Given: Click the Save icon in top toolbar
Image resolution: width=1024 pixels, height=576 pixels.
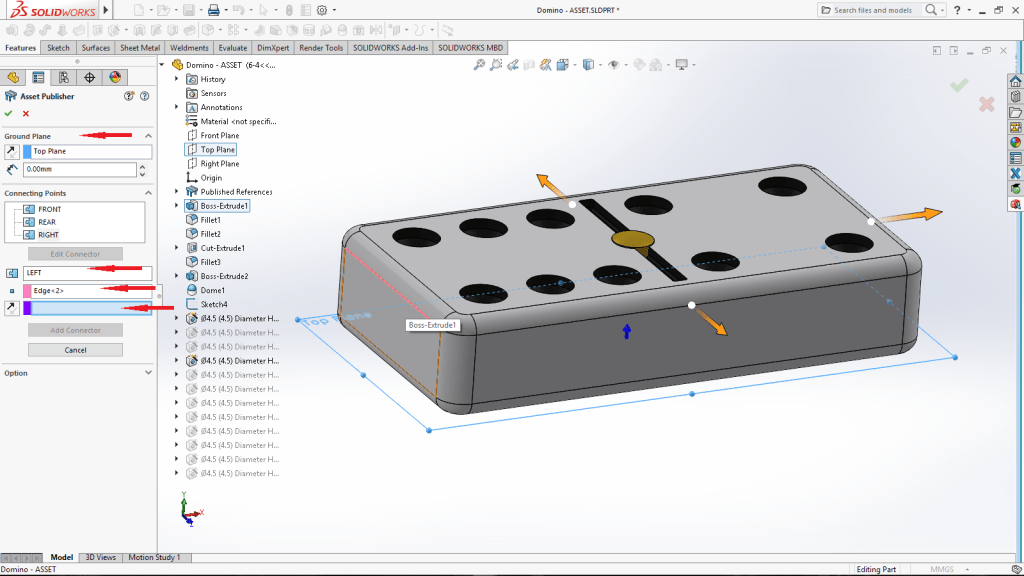Looking at the screenshot, I should pyautogui.click(x=188, y=10).
